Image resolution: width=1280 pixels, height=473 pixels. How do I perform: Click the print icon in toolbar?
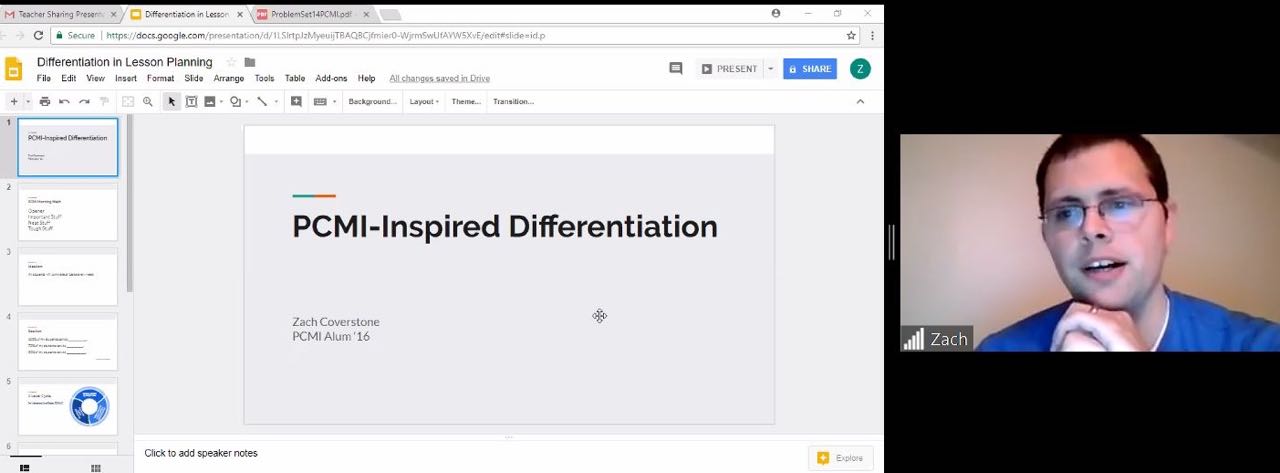coord(44,101)
